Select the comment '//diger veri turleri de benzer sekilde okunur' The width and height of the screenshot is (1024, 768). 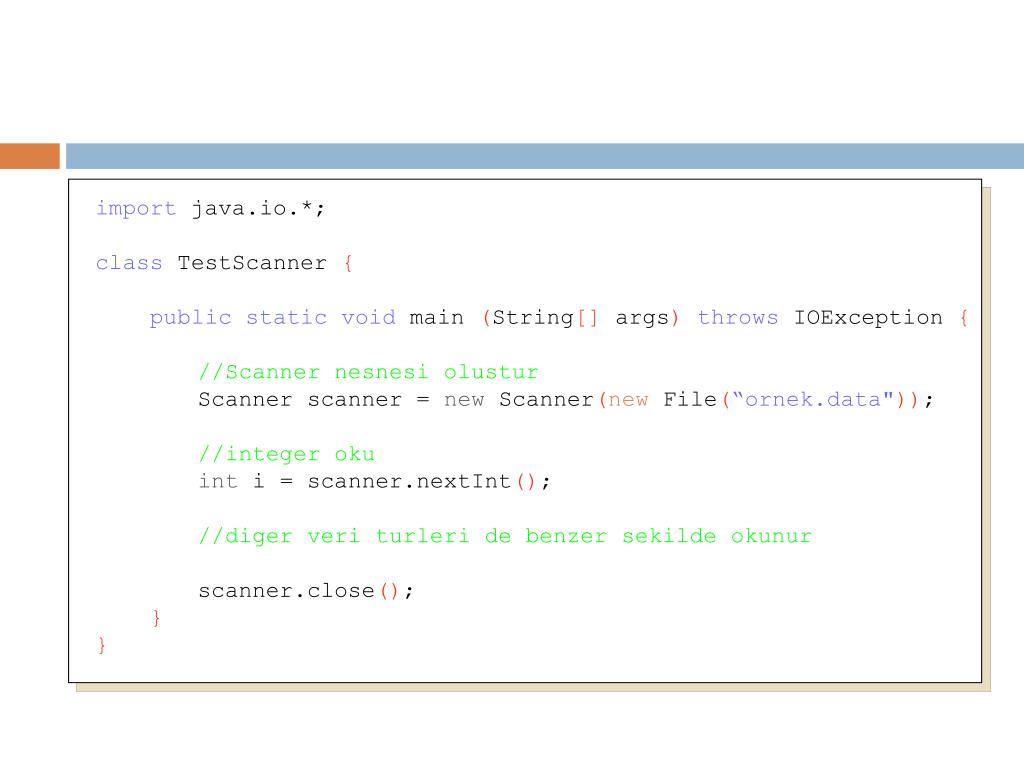click(x=505, y=536)
